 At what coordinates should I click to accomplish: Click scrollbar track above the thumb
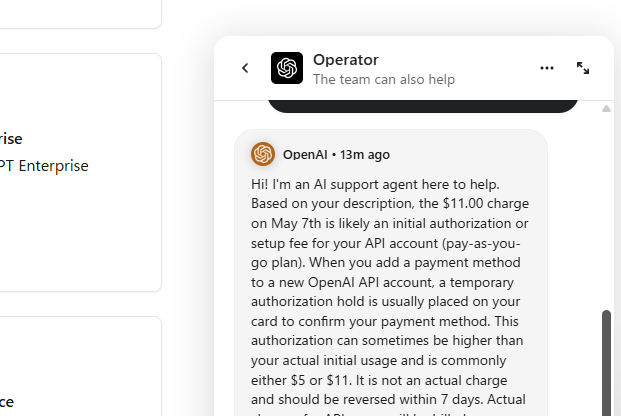pos(606,210)
